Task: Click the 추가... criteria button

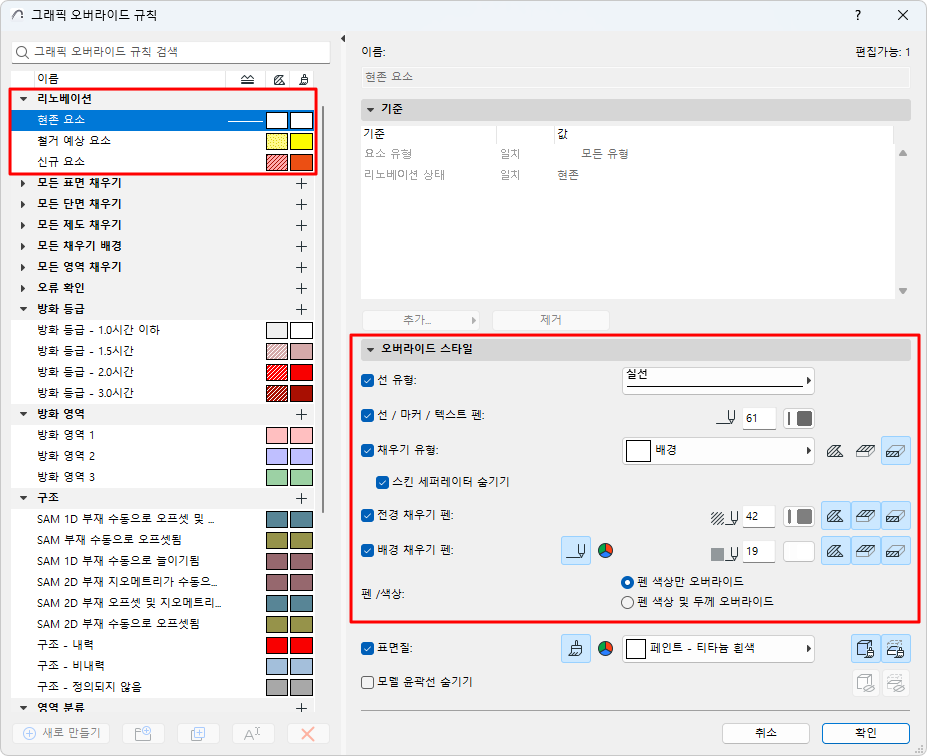Action: point(420,320)
